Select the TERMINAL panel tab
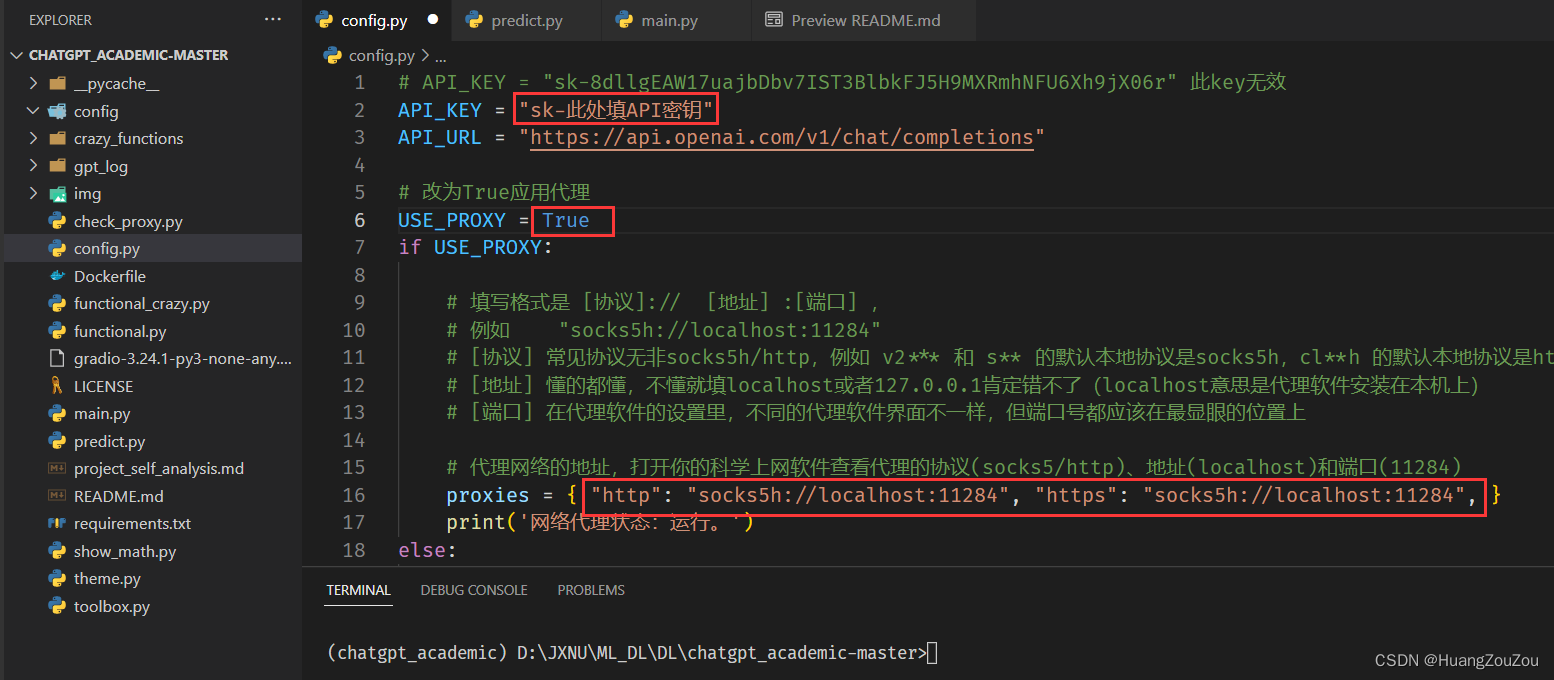The width and height of the screenshot is (1554, 680). pyautogui.click(x=358, y=590)
